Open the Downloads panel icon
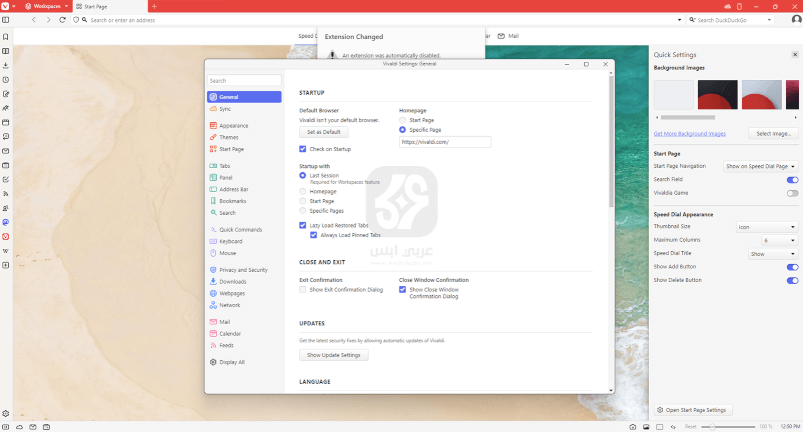Screen dimensions: 803x432 pos(6,66)
